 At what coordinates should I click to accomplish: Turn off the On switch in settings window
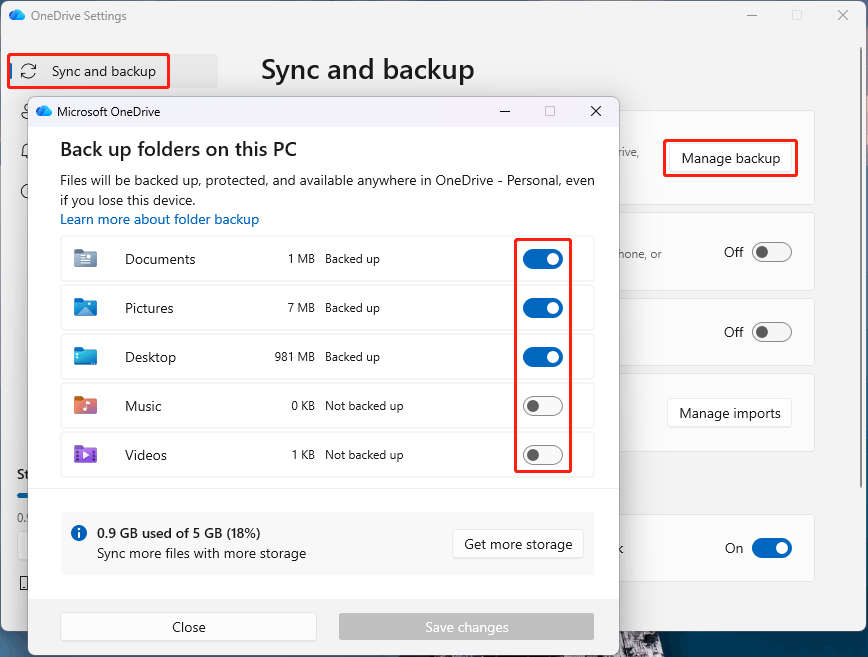click(x=772, y=548)
